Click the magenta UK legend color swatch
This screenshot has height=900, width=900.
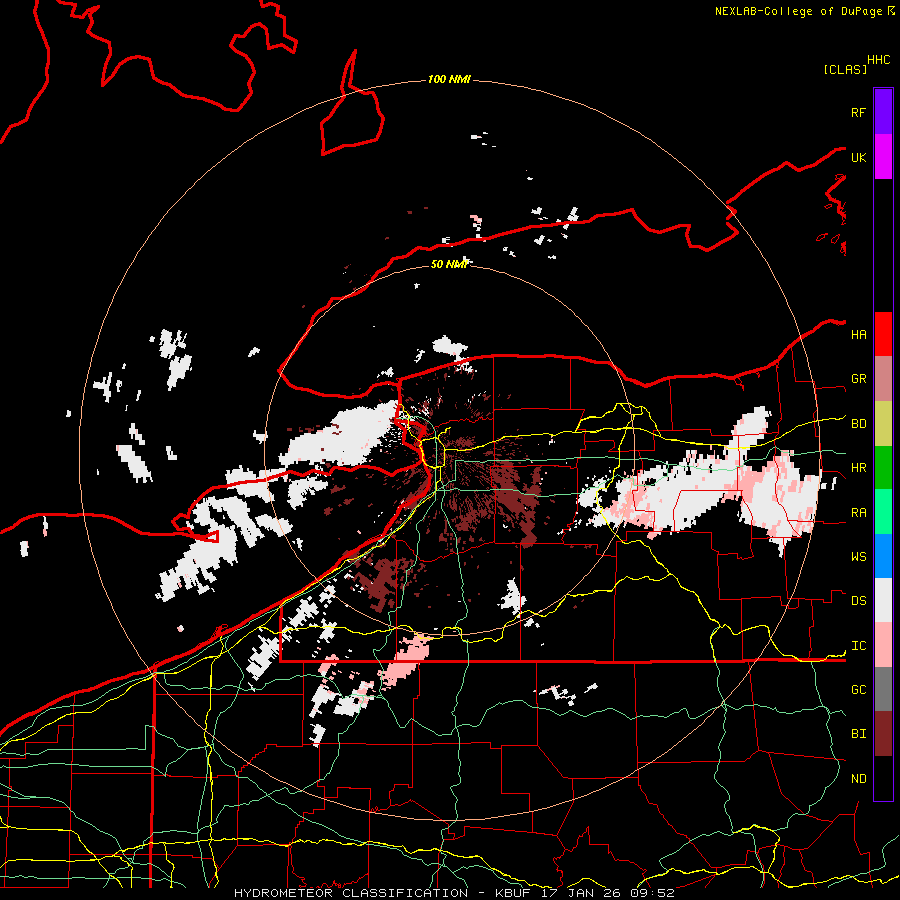point(883,157)
